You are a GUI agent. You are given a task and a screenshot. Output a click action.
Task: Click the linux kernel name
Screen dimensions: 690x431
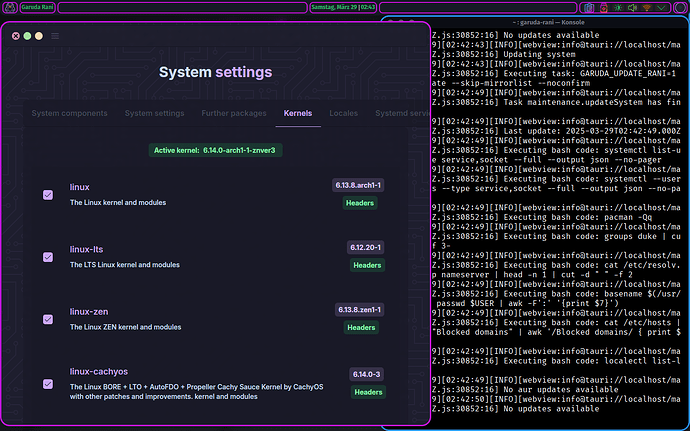(x=80, y=187)
